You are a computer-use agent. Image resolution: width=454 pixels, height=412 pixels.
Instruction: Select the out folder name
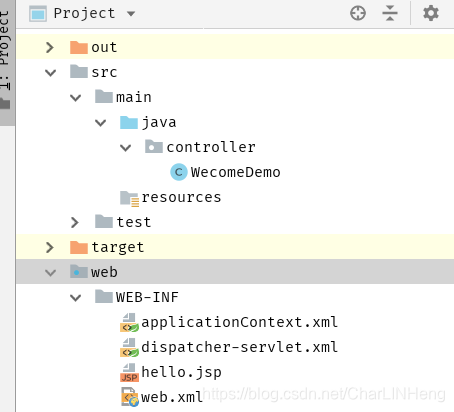[104, 47]
